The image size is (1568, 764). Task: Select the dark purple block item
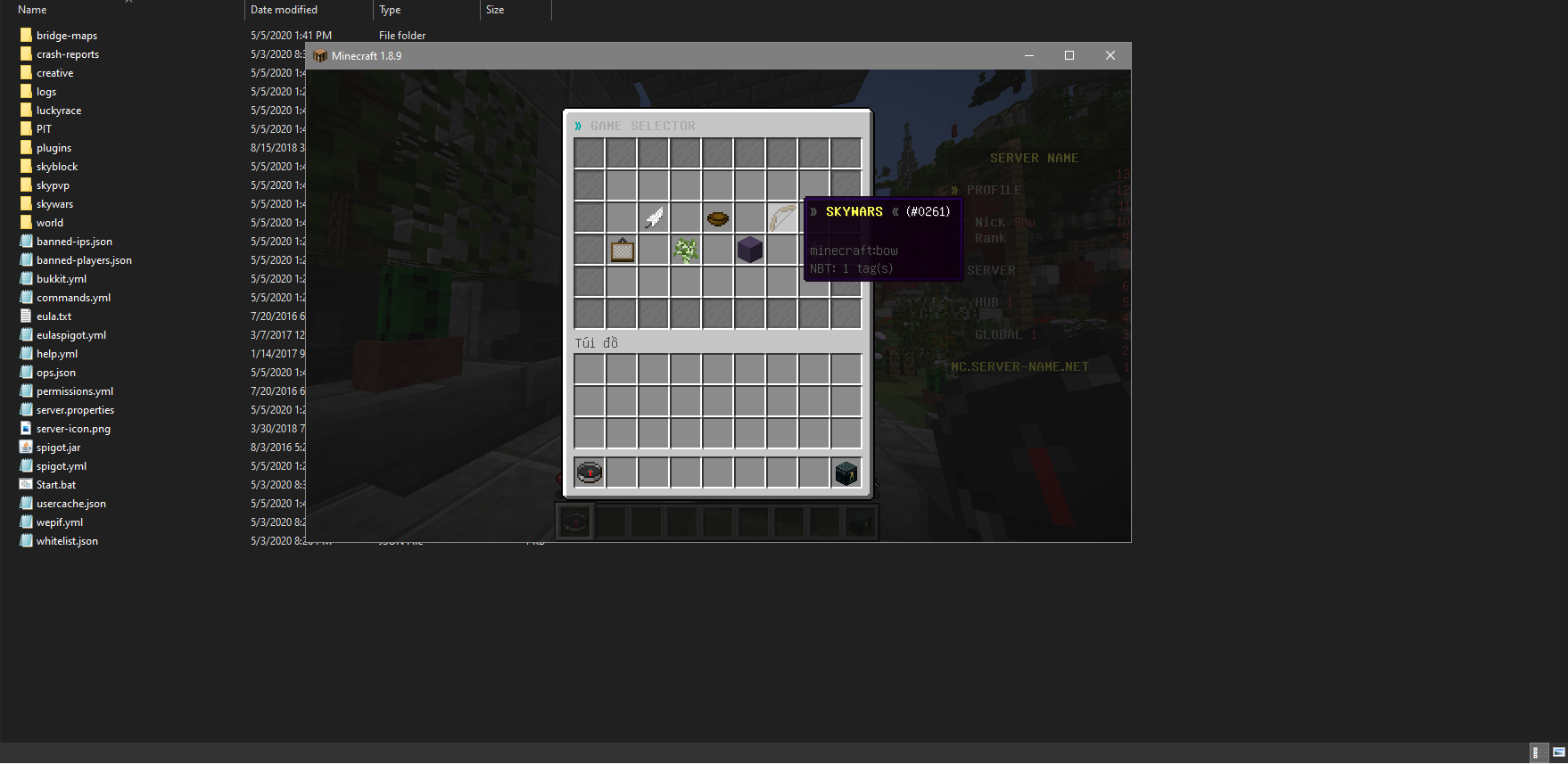pos(750,250)
